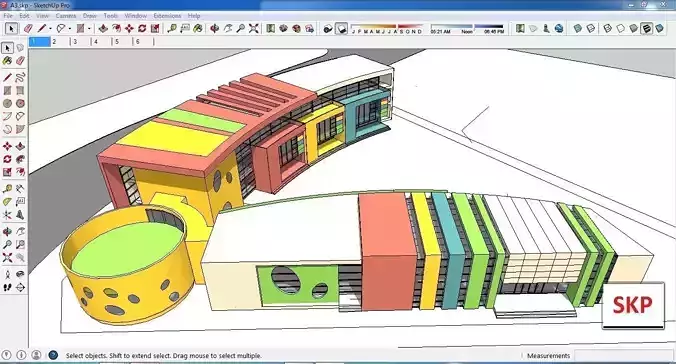Expand the shape tool dropdown arrow
The image size is (676, 364).
click(89, 29)
